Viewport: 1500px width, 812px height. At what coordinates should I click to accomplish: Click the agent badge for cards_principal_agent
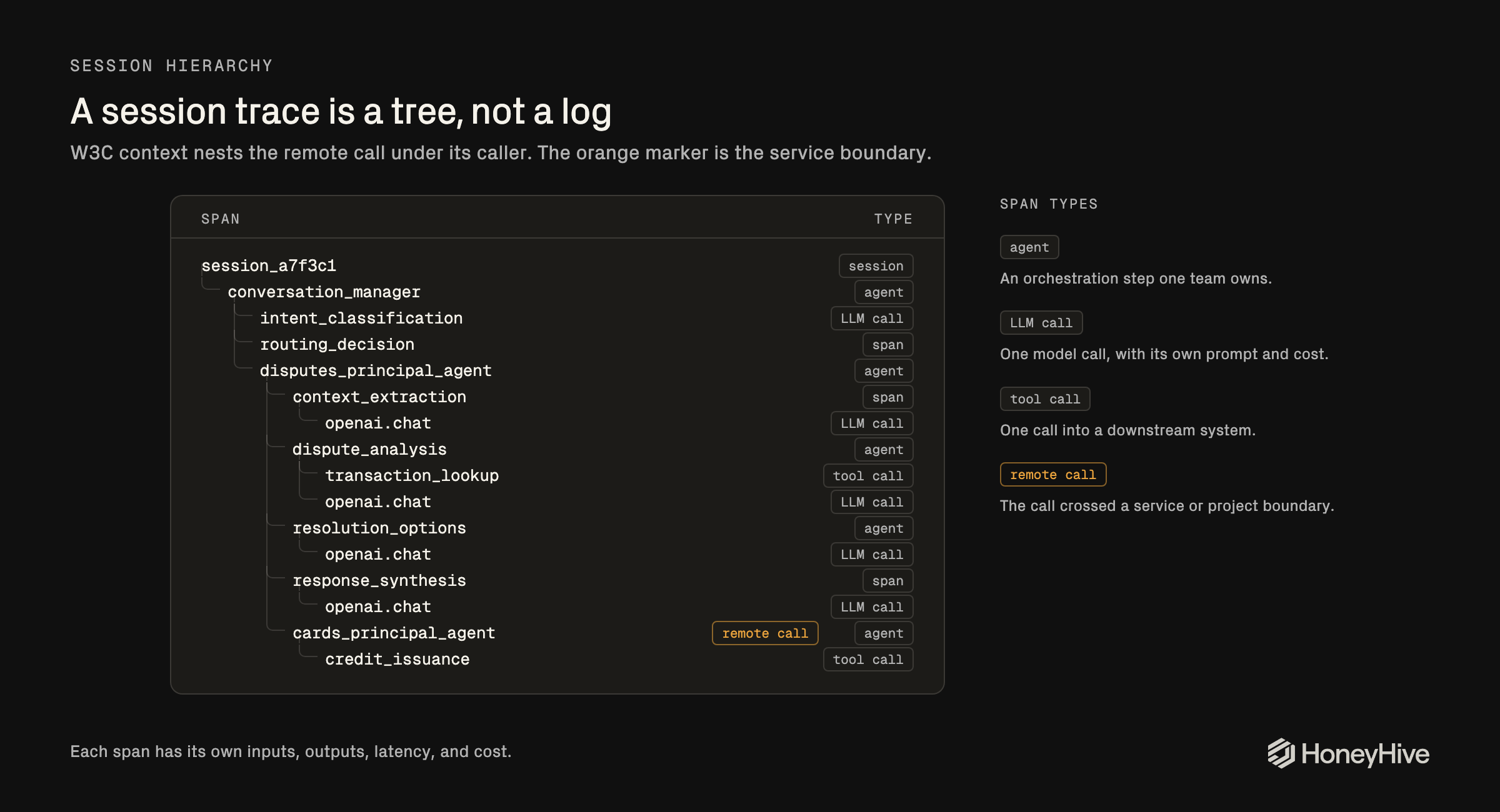[x=884, y=633]
